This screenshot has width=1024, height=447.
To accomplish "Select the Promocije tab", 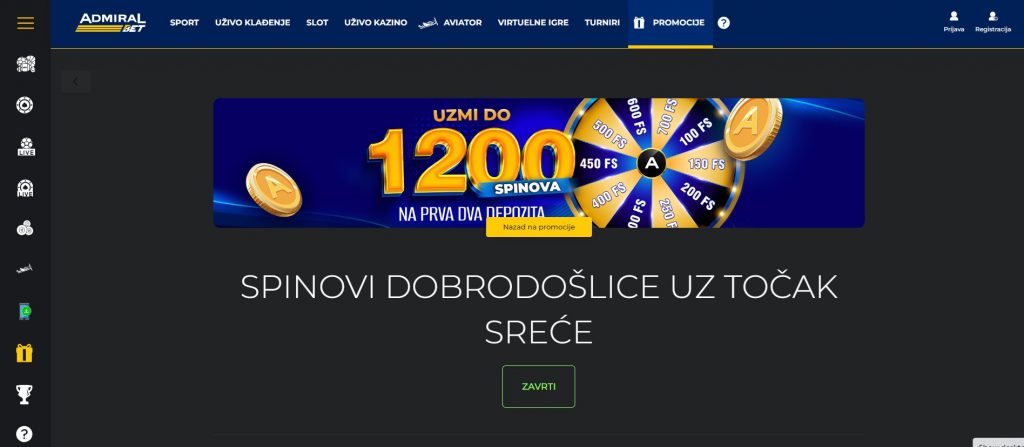I will 670,23.
